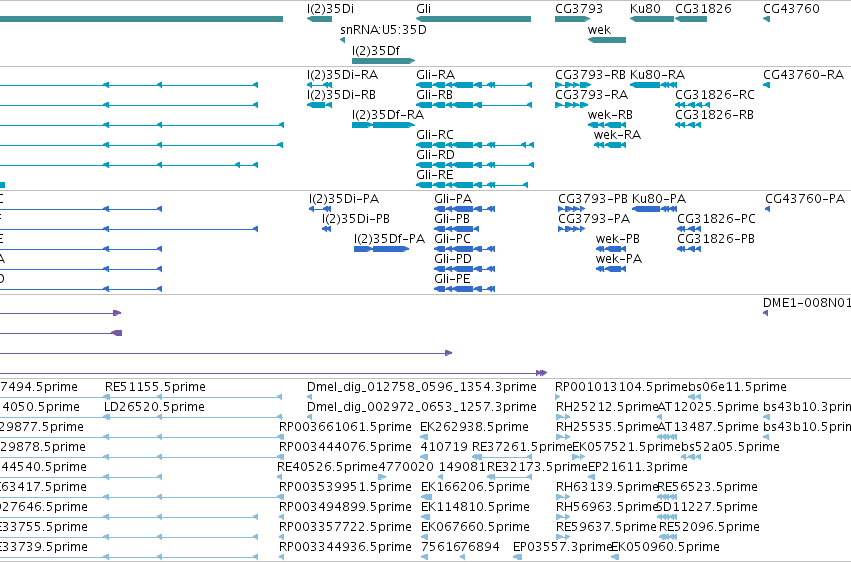851x562 pixels.
Task: Select the EK050960.5prime EST label
Action: click(665, 548)
